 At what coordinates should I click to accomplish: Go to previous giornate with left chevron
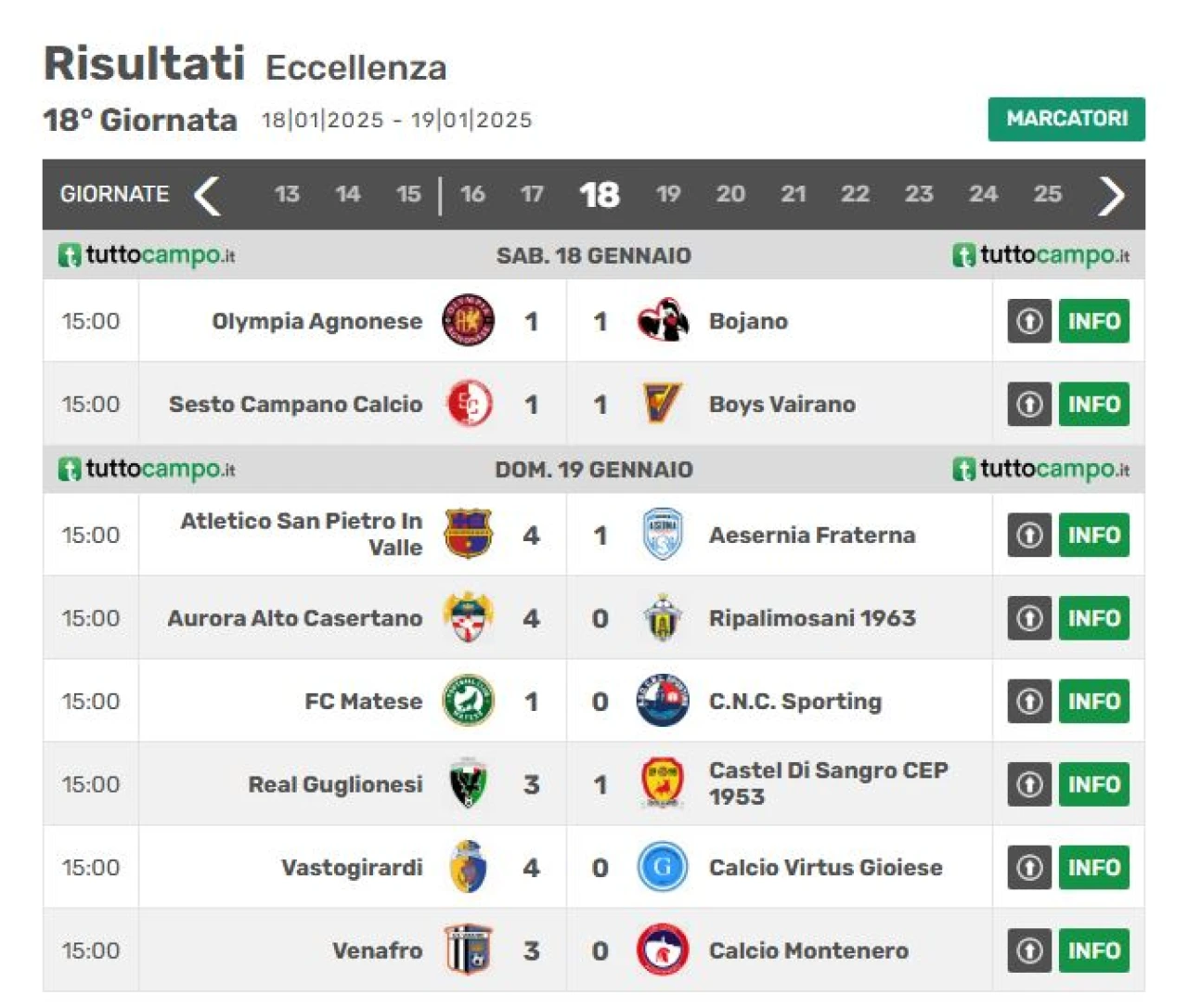click(x=207, y=195)
